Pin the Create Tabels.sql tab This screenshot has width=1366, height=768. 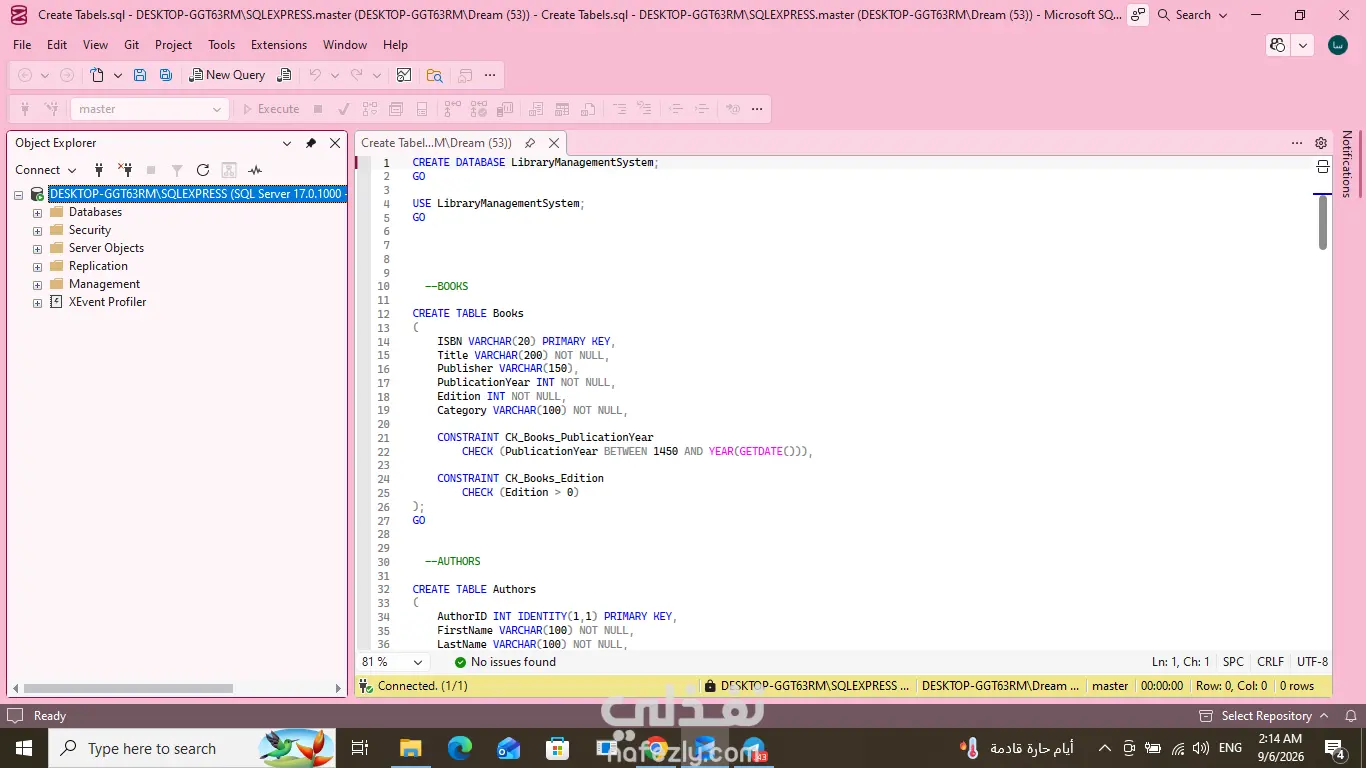(530, 143)
